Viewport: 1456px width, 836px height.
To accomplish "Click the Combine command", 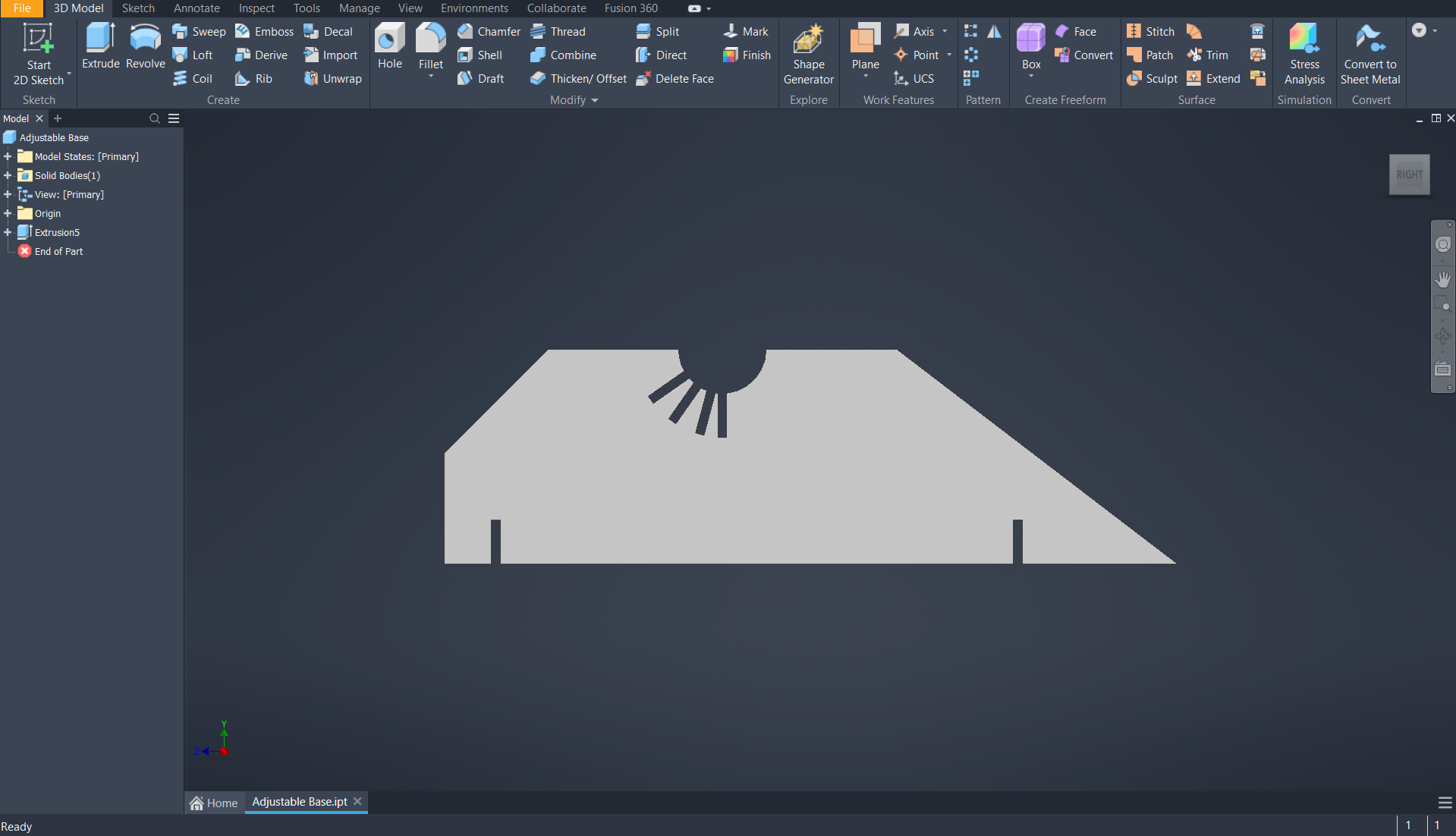I will pyautogui.click(x=564, y=55).
